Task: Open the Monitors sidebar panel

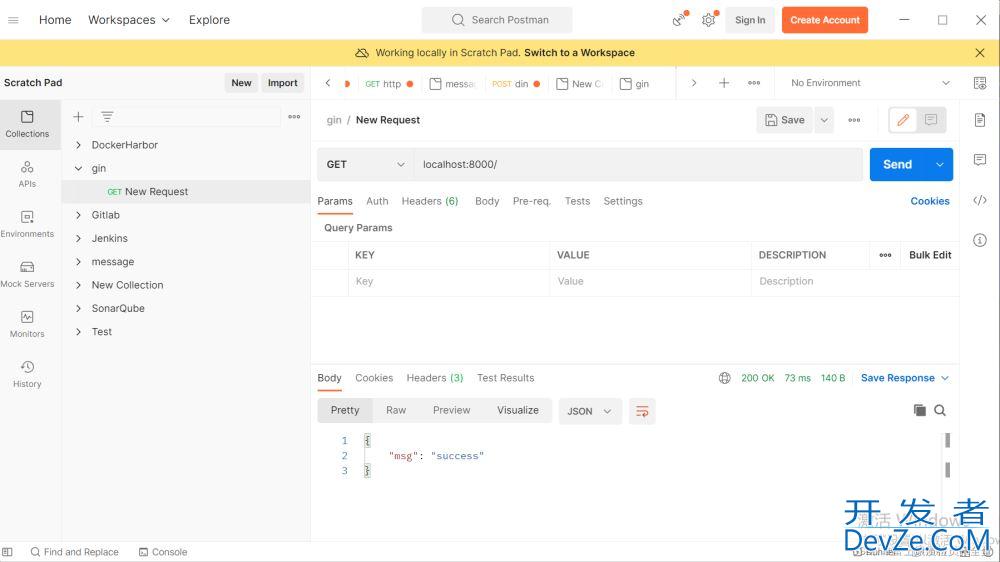Action: pyautogui.click(x=27, y=324)
